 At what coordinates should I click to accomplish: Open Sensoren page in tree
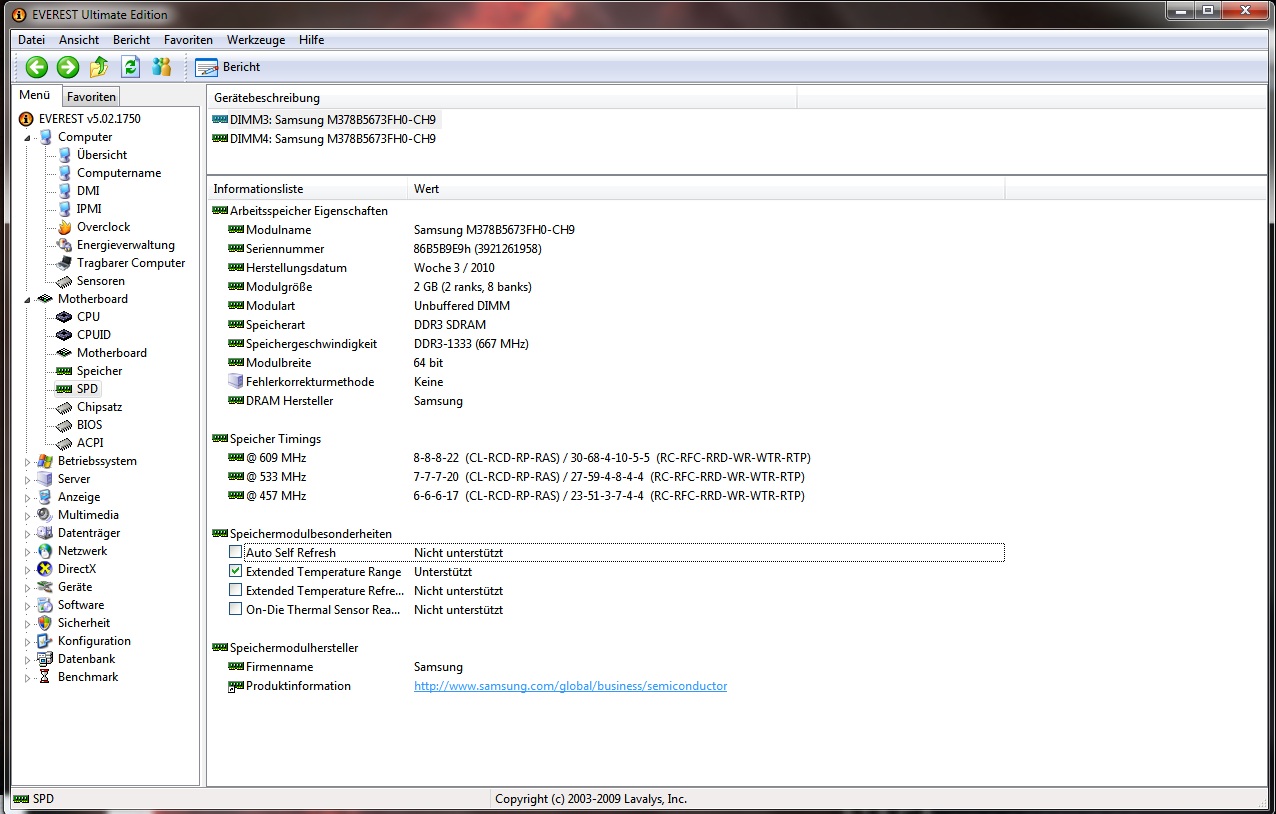pyautogui.click(x=101, y=281)
